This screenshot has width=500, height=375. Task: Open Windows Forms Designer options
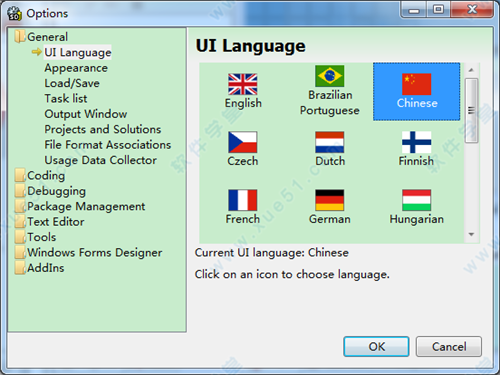pyautogui.click(x=95, y=252)
